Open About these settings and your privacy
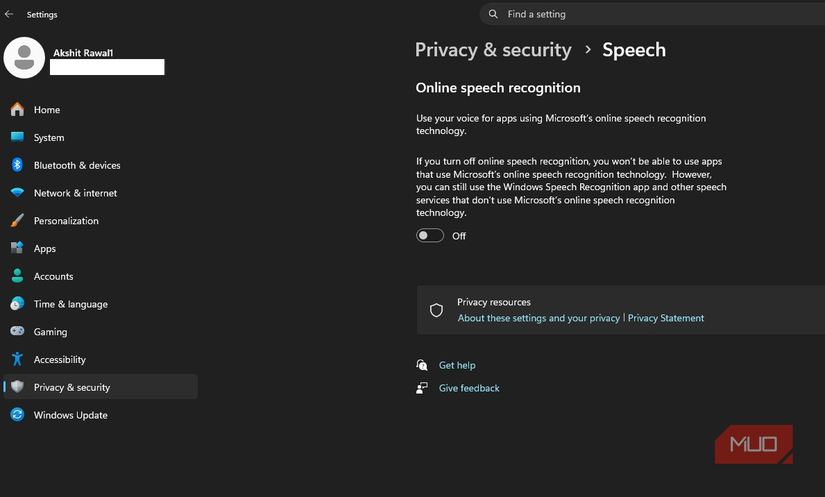The image size is (825, 497). pyautogui.click(x=539, y=318)
